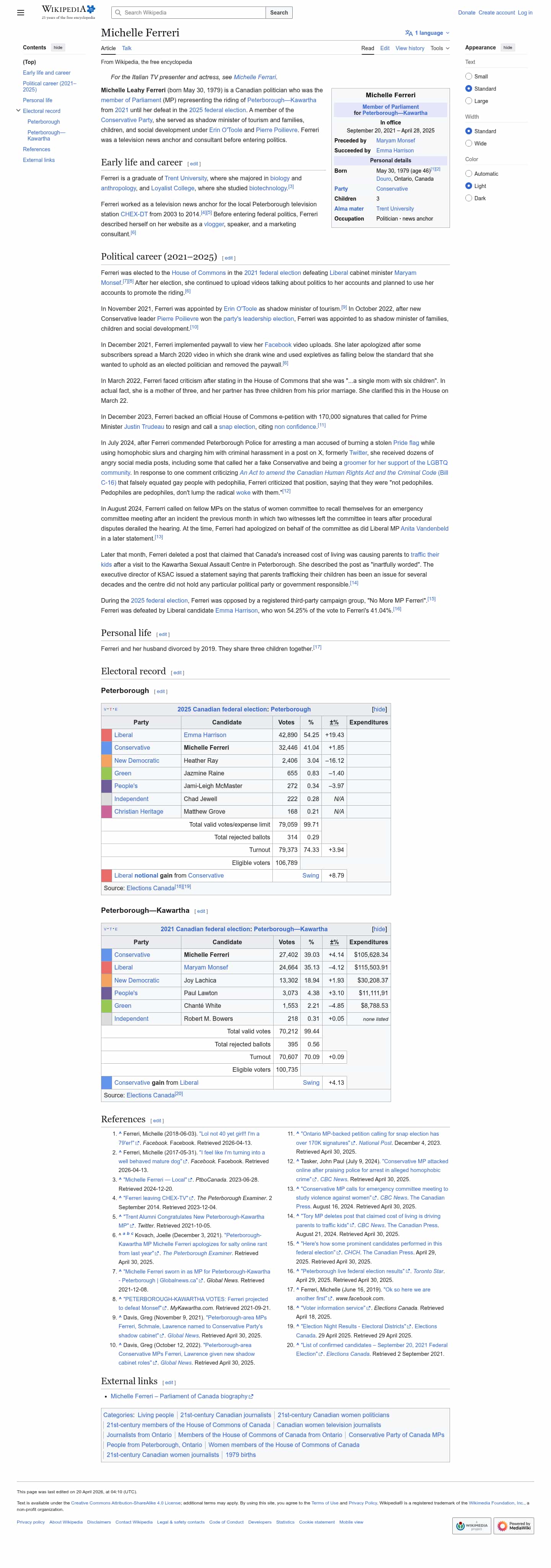Image resolution: width=551 pixels, height=1568 pixels.
Task: Go to Early life and career in Contents
Action: [47, 73]
